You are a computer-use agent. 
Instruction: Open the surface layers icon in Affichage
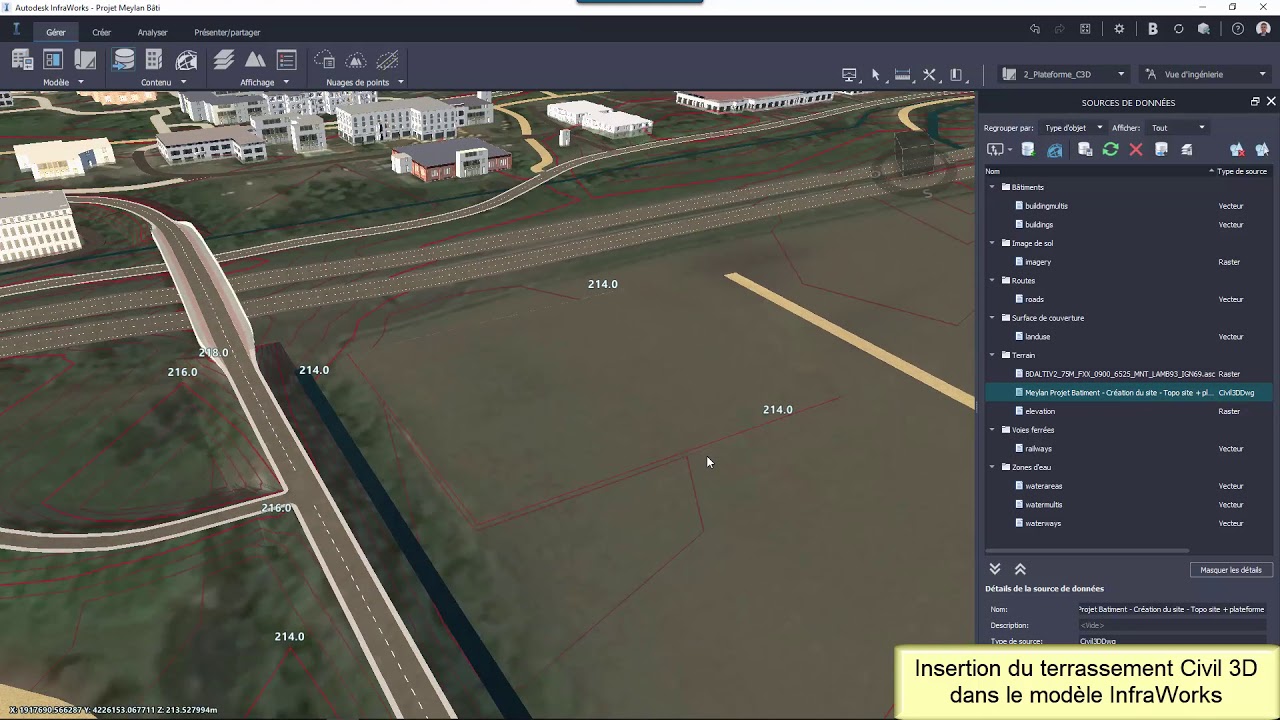coord(224,60)
